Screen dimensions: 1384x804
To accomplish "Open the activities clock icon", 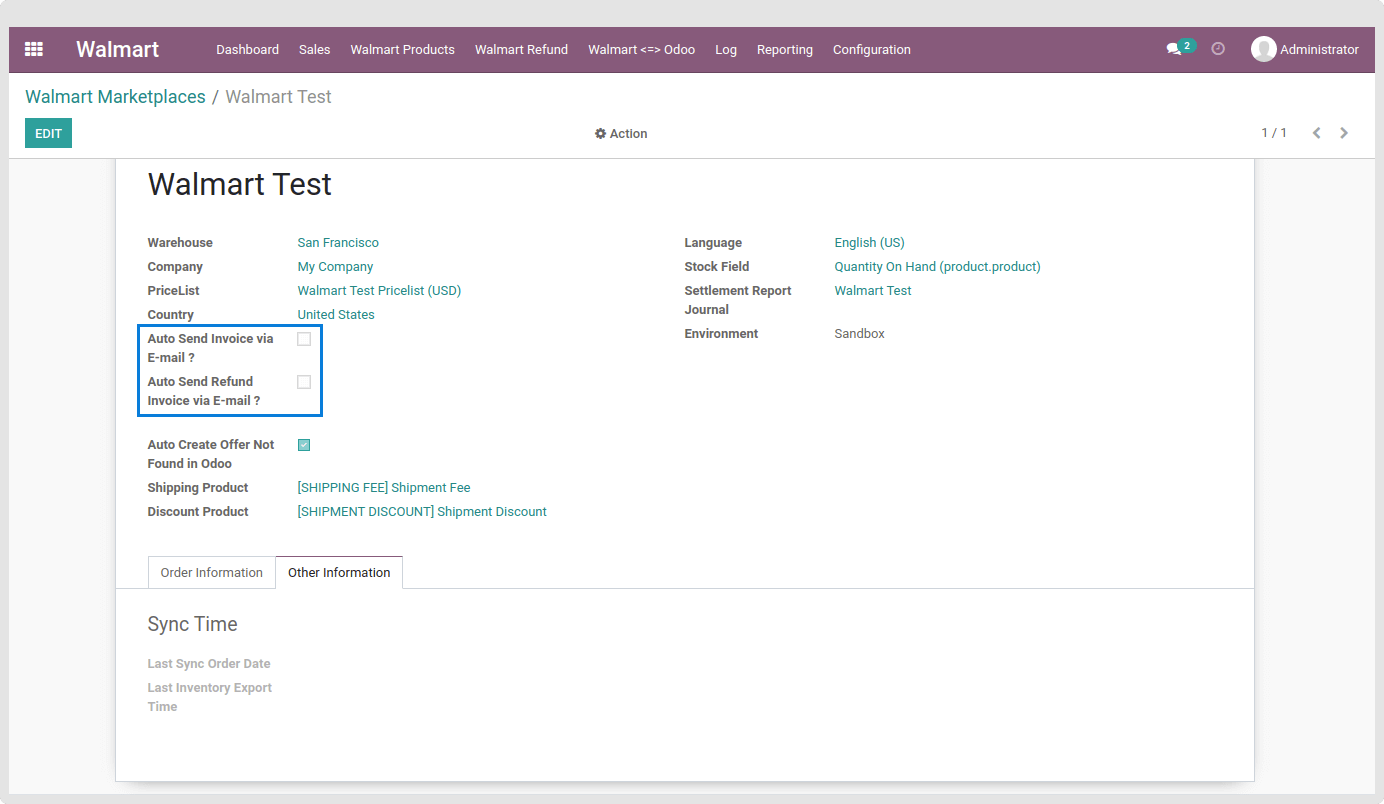I will tap(1218, 48).
